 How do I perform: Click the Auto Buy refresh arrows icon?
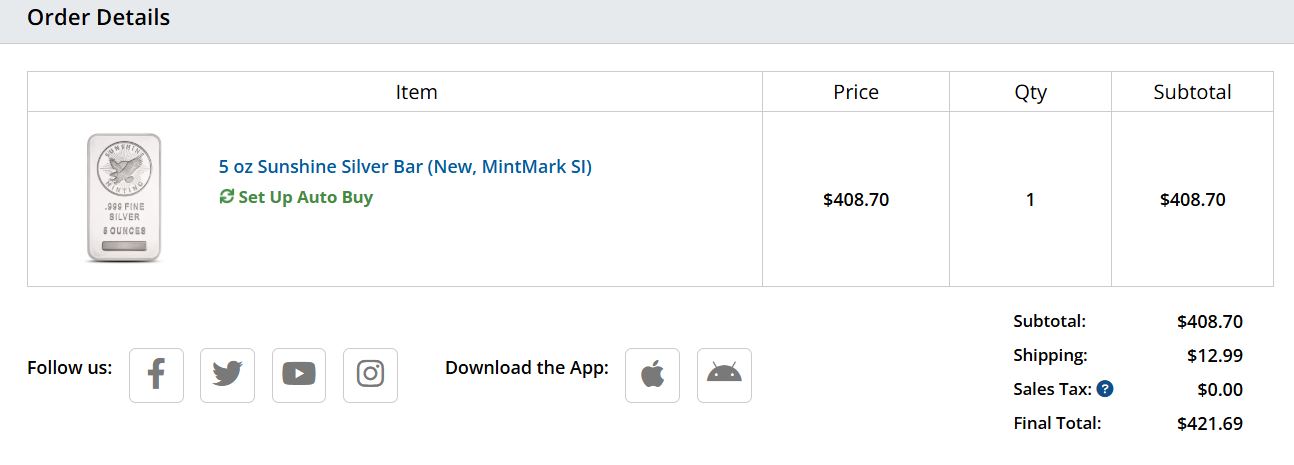click(227, 197)
